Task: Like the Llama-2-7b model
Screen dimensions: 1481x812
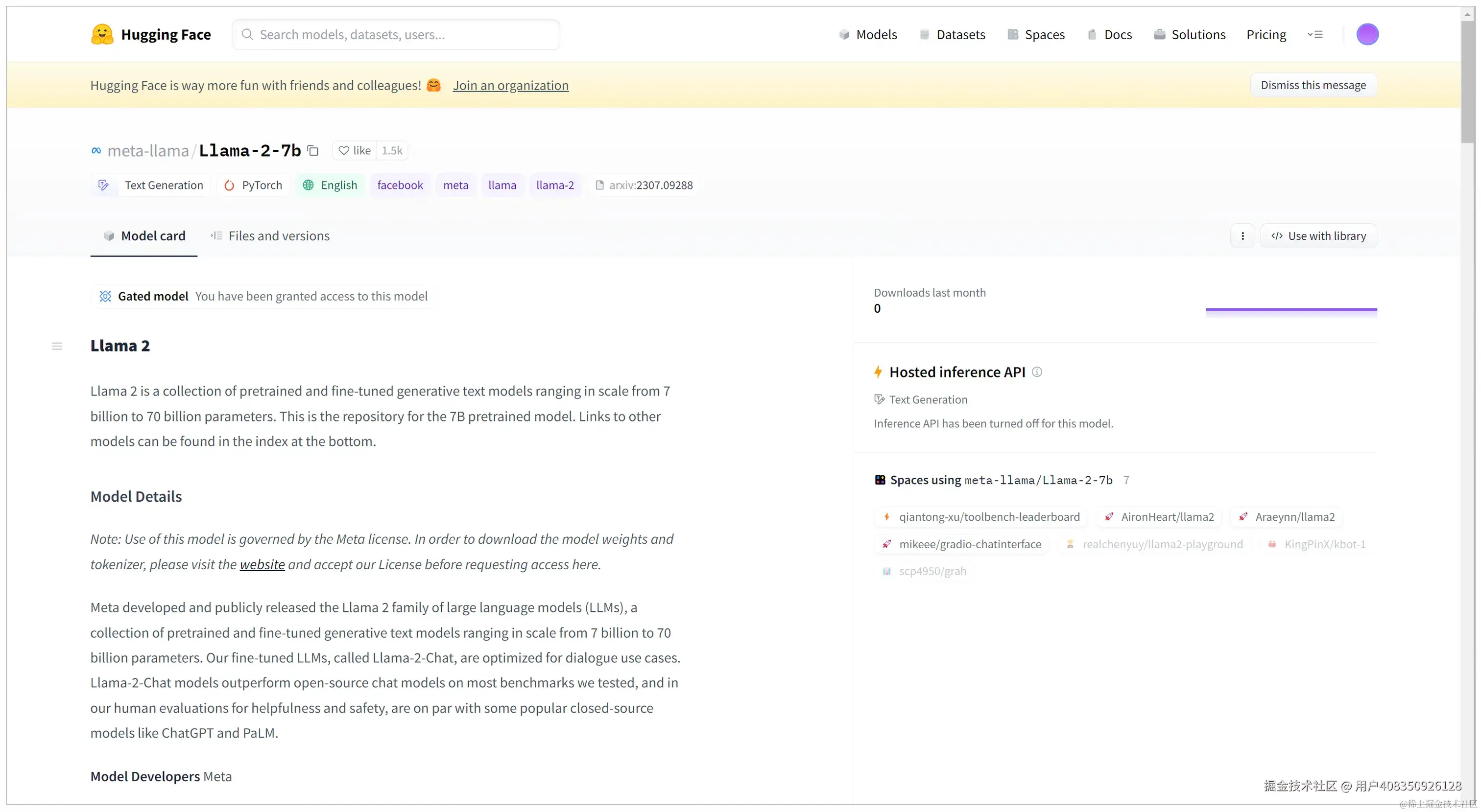Action: pos(355,151)
